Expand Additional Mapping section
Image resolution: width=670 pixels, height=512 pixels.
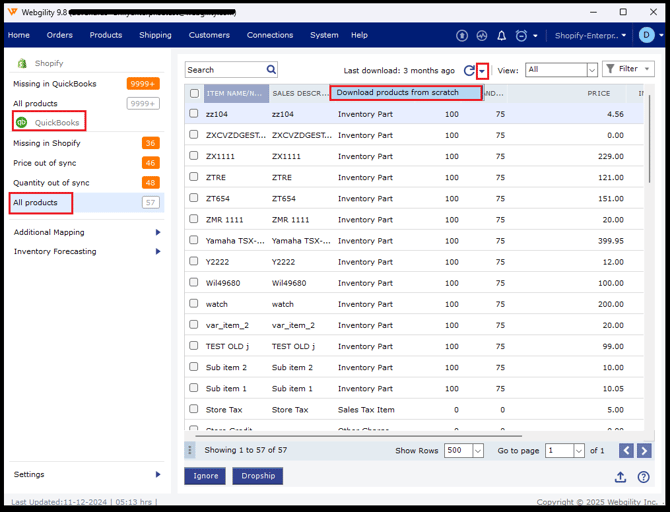[86, 232]
